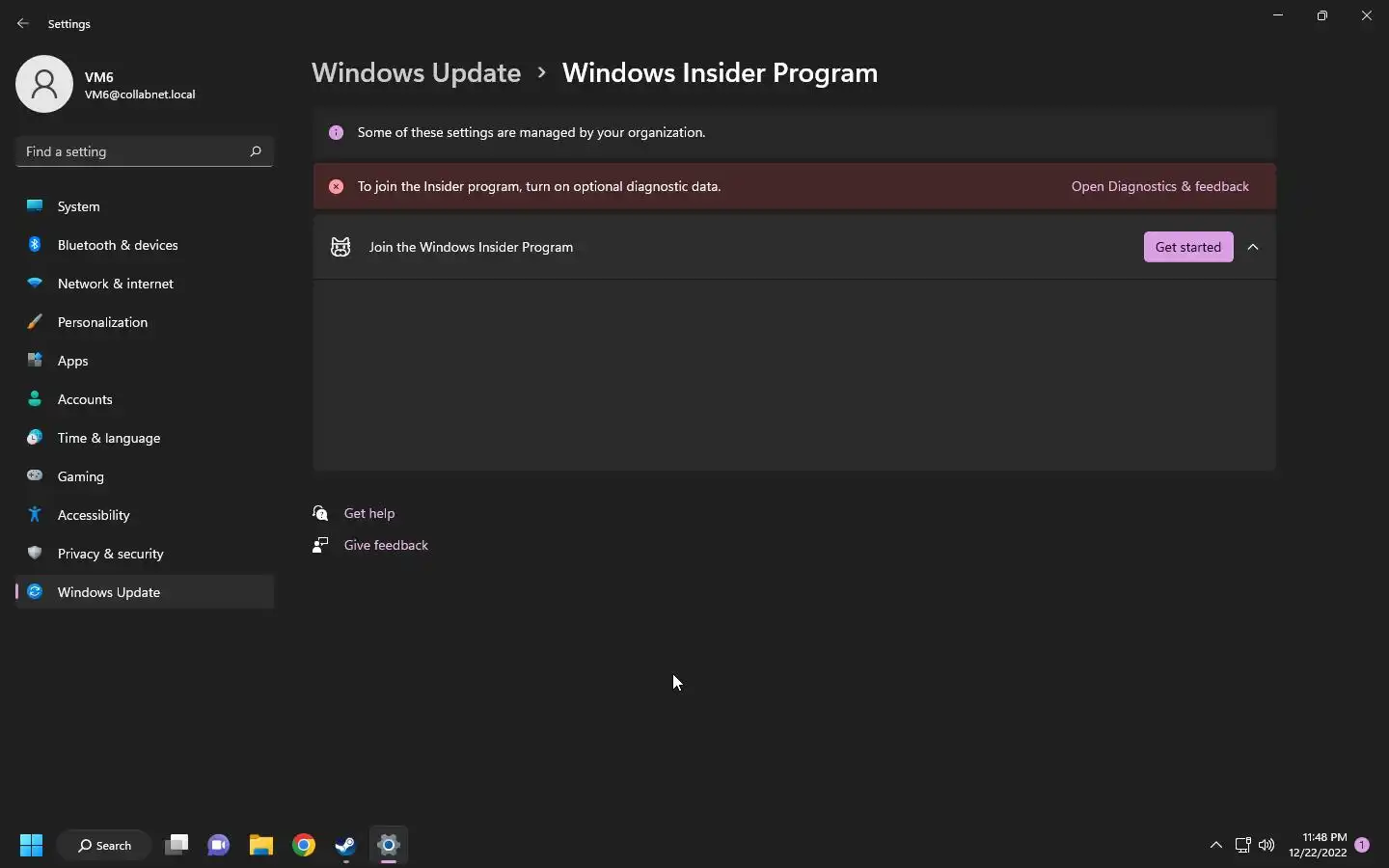Image resolution: width=1389 pixels, height=868 pixels.
Task: Click the Get started button
Action: click(x=1188, y=247)
